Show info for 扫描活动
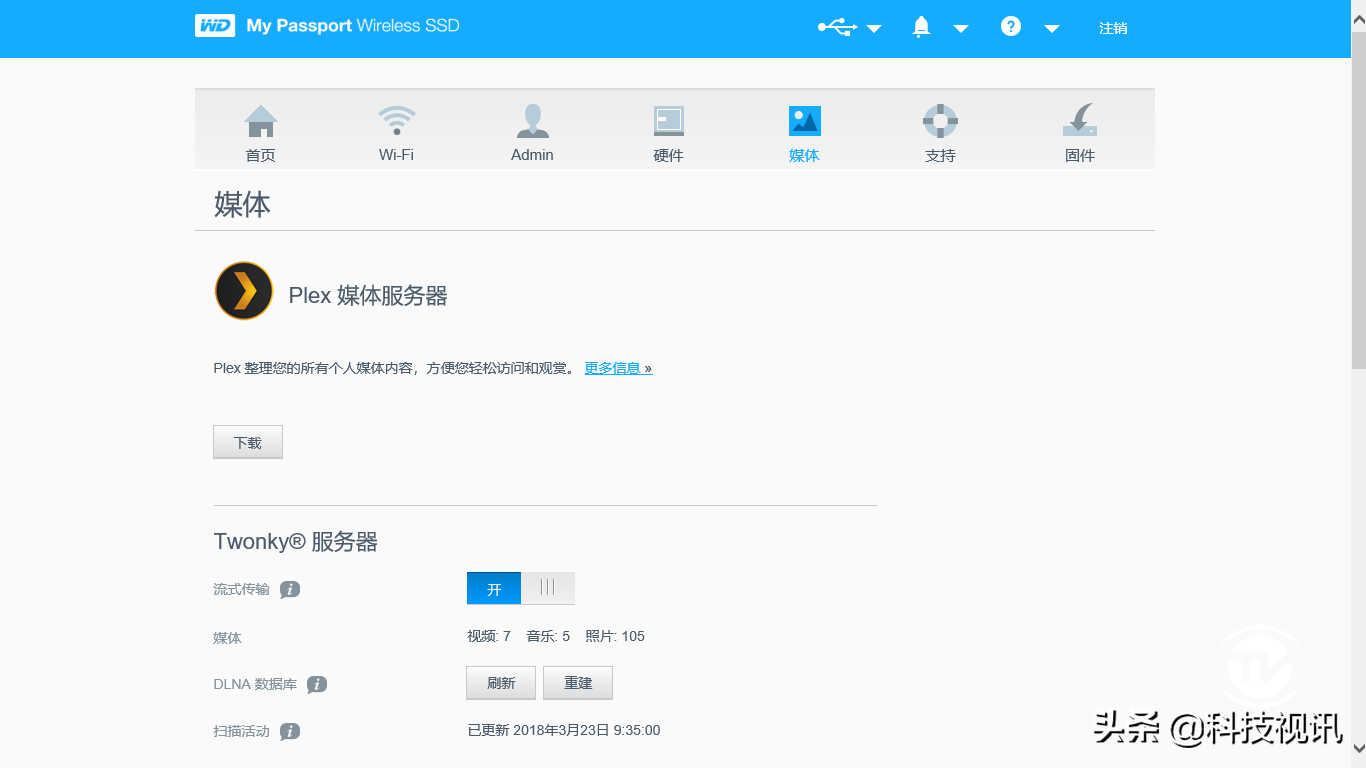The image size is (1366, 768). [290, 732]
